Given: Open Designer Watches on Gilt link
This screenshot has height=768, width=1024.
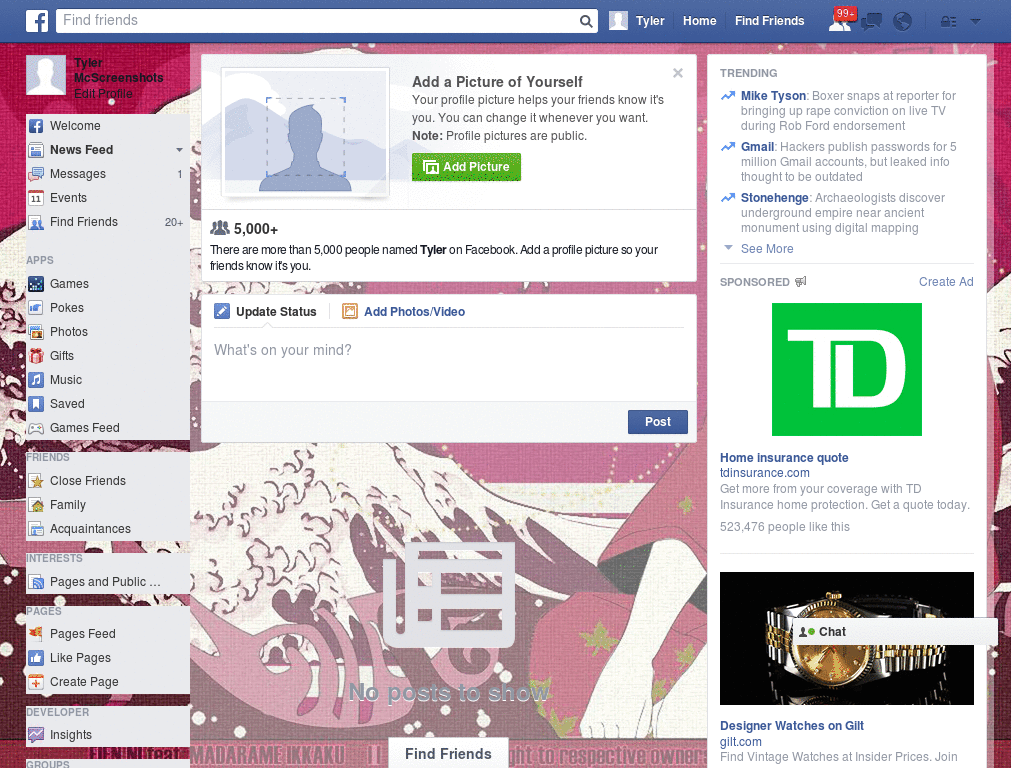Looking at the screenshot, I should pos(792,726).
